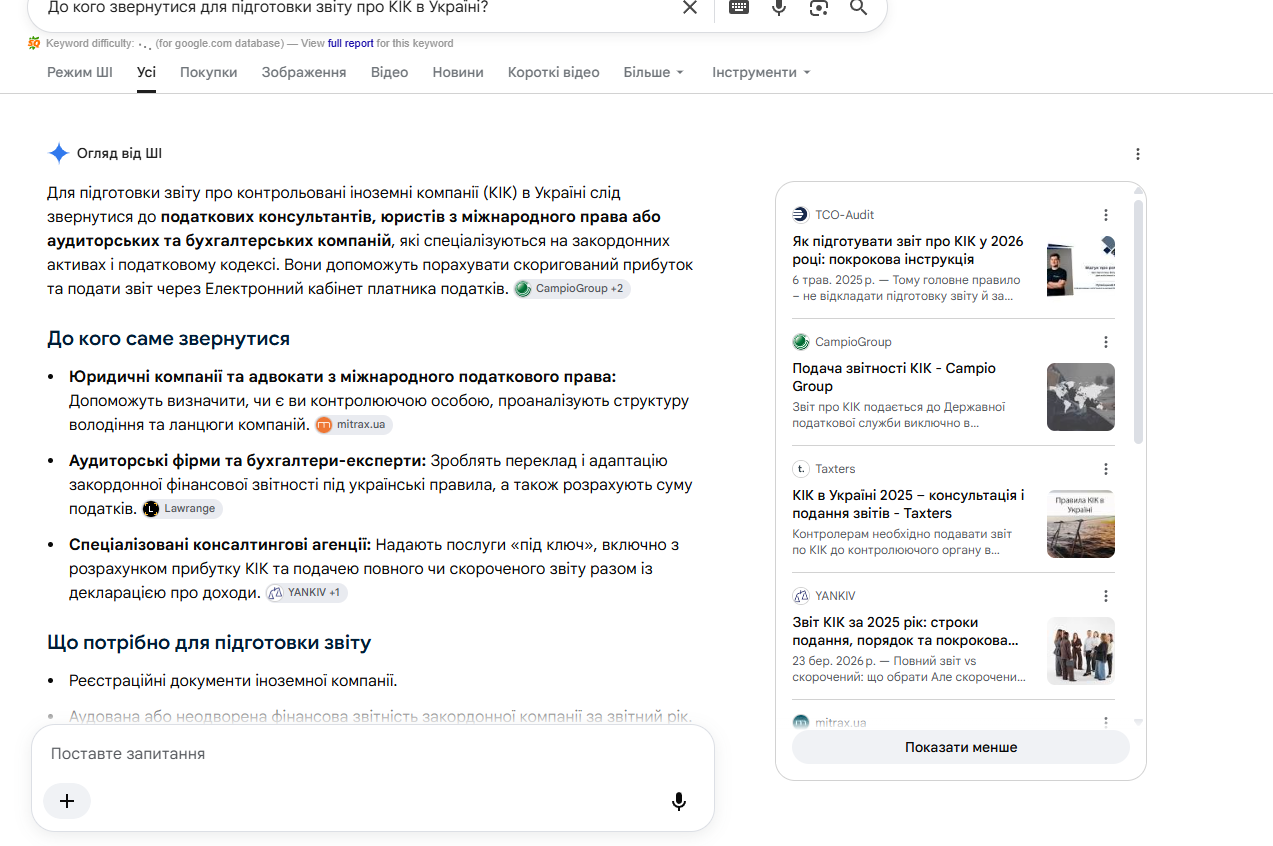1273x846 pixels.
Task: Click the plus icon in question box
Action: tap(67, 801)
